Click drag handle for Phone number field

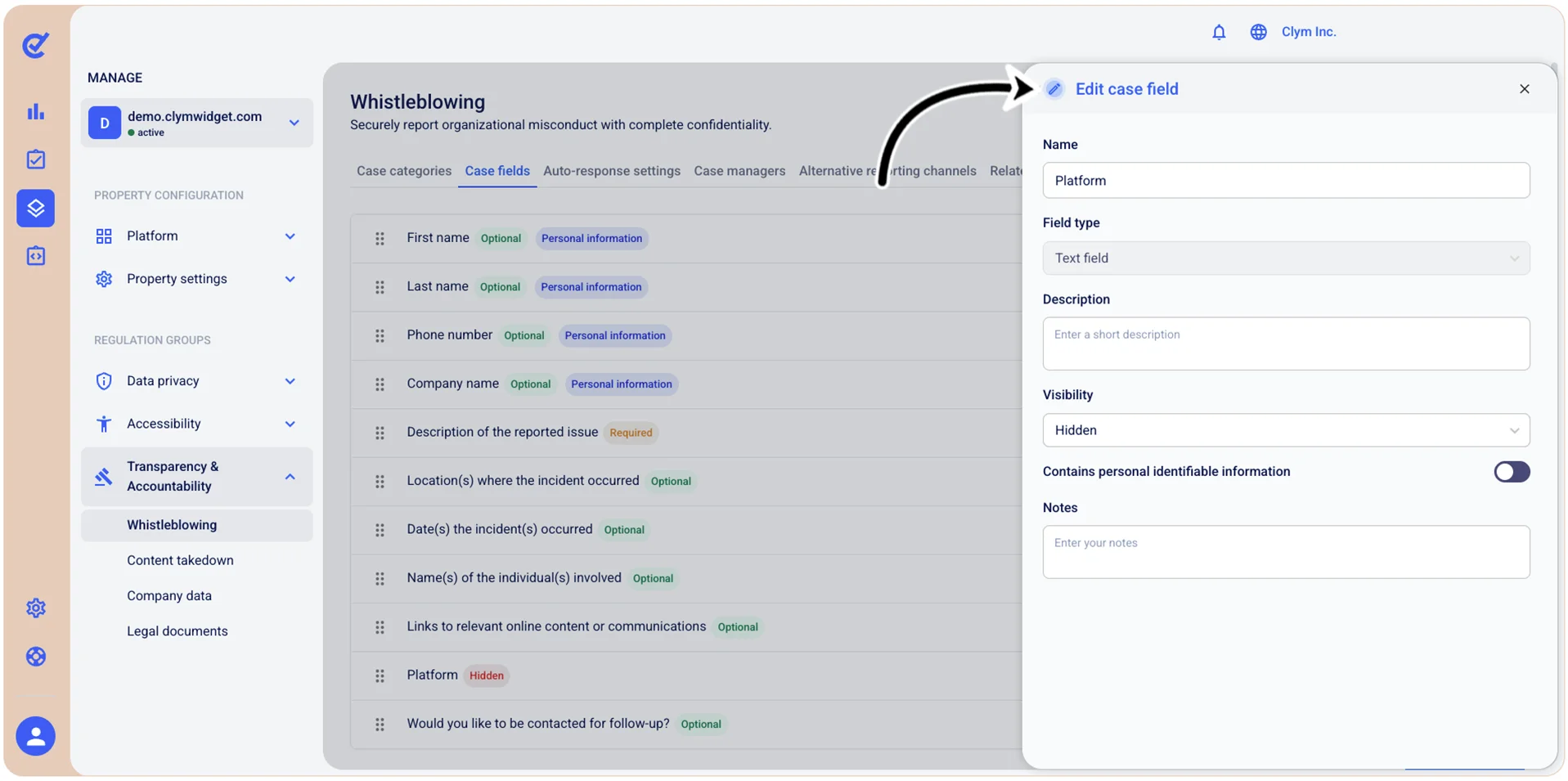point(380,336)
